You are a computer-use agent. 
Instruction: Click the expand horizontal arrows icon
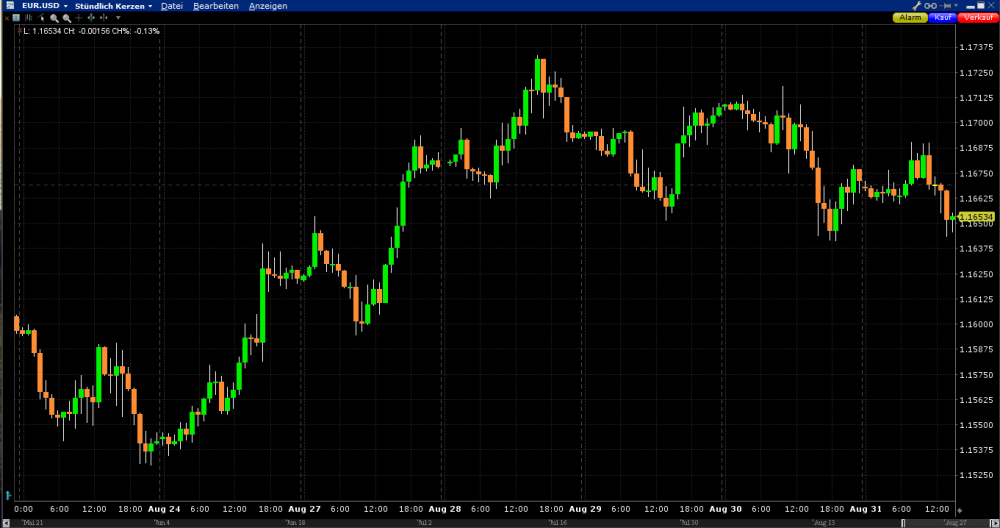click(x=91, y=18)
